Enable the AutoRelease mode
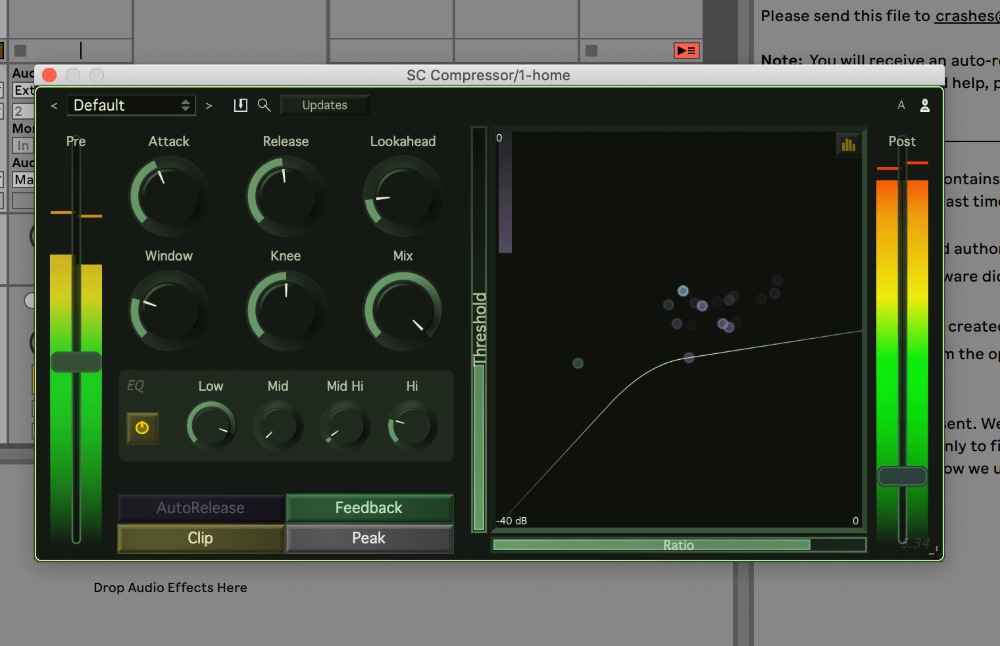 pyautogui.click(x=201, y=508)
